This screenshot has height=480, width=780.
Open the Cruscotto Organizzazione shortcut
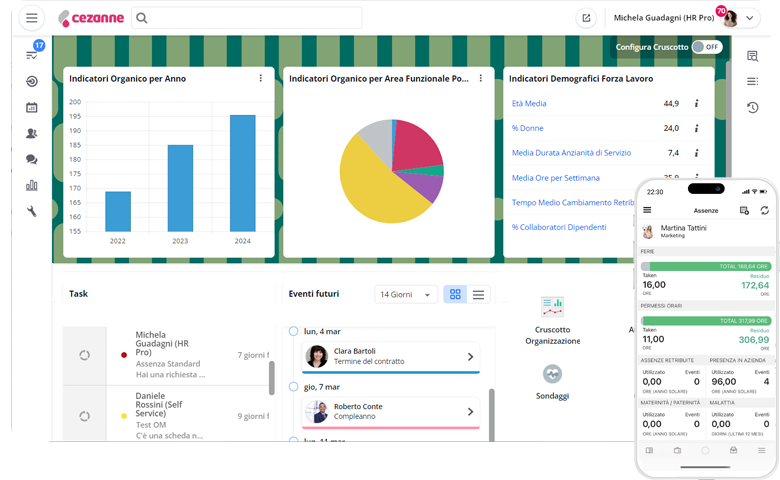pyautogui.click(x=552, y=322)
